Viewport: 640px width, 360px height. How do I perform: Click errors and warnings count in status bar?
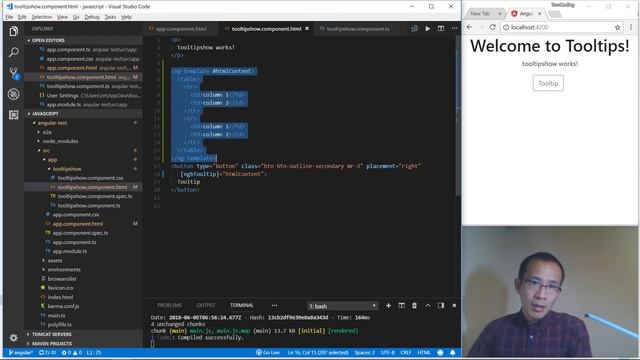[71, 353]
